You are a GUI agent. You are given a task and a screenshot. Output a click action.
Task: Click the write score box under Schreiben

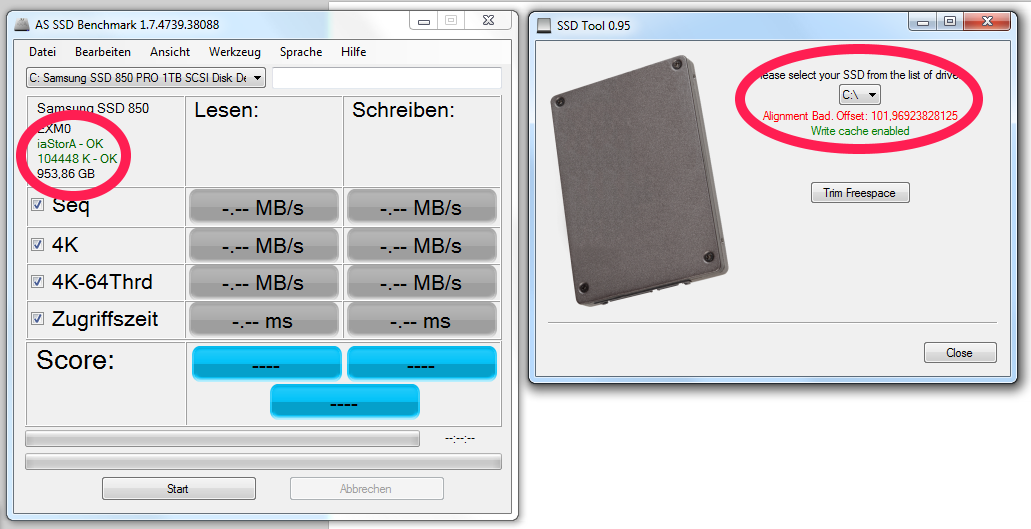point(421,363)
